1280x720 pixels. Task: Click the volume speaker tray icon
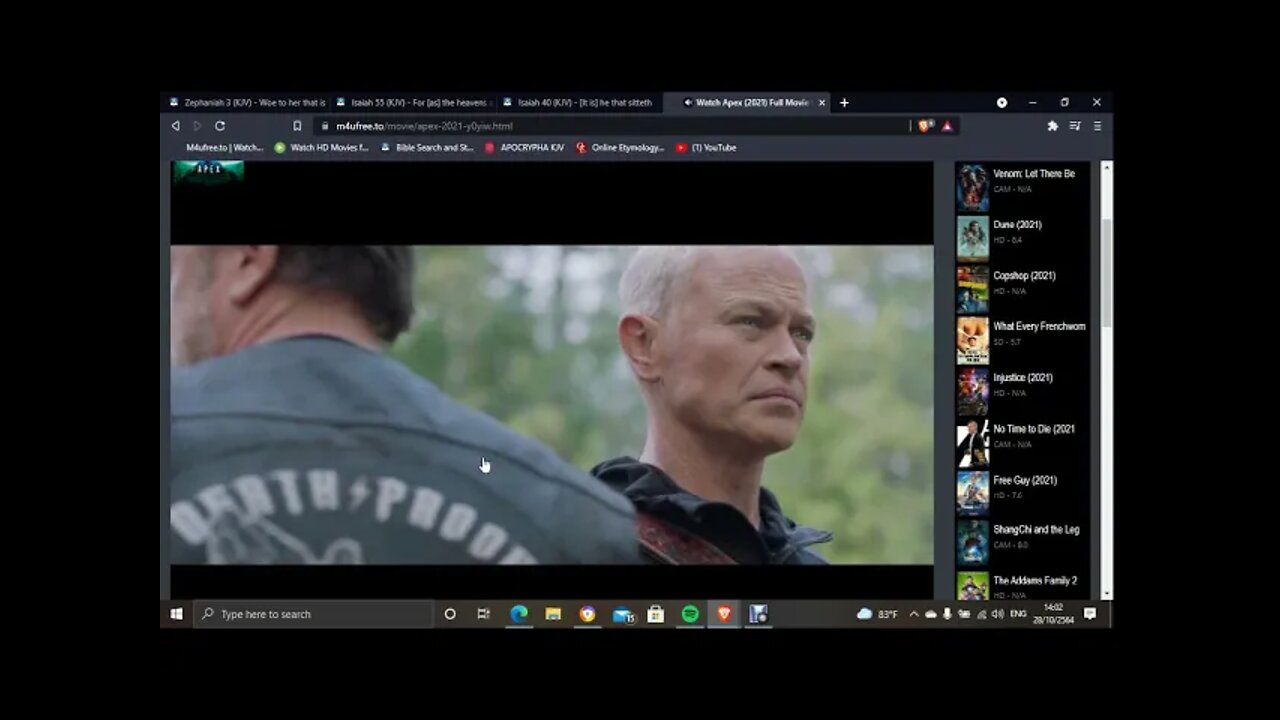coord(997,614)
